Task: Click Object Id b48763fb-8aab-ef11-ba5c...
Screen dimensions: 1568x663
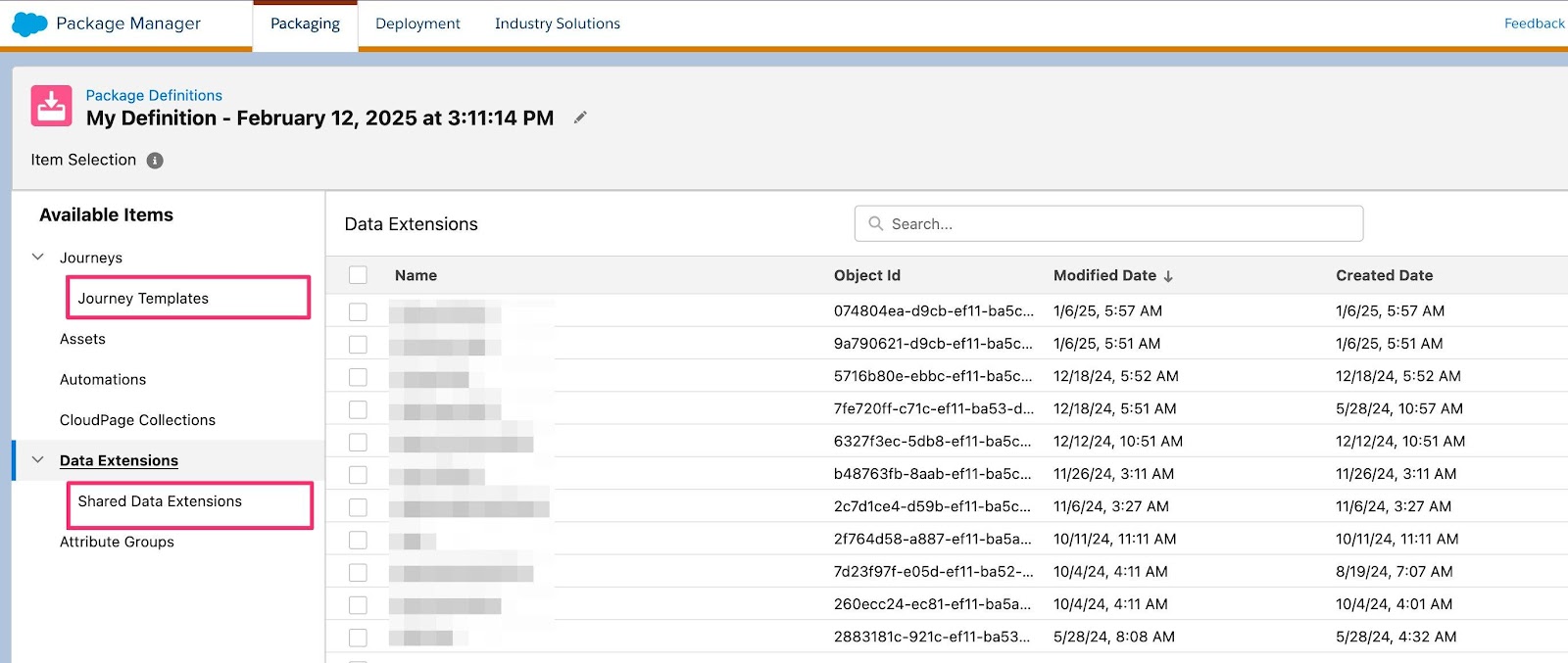Action: click(933, 474)
